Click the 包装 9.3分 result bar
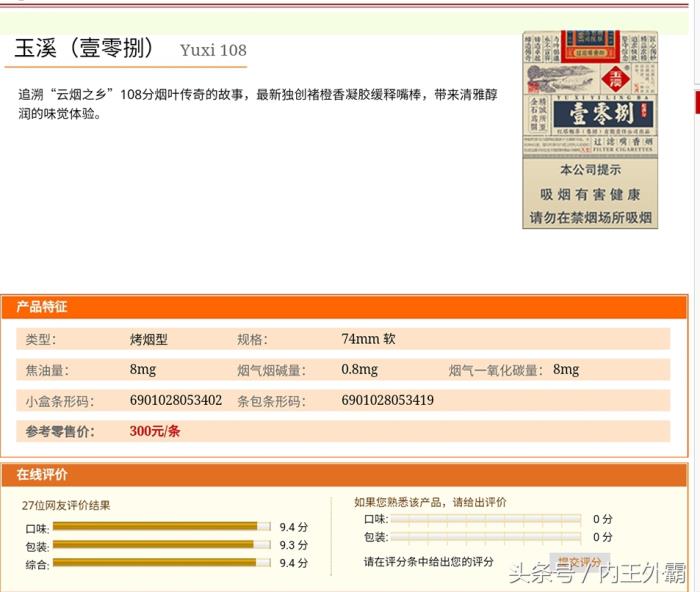The height and width of the screenshot is (592, 700). (161, 545)
